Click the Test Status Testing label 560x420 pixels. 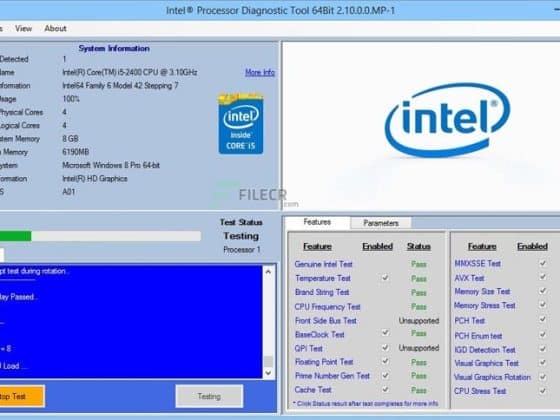tap(241, 236)
